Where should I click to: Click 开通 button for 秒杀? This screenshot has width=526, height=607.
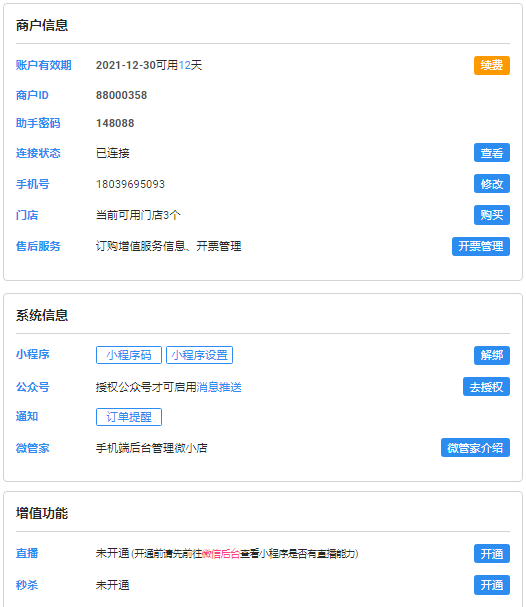492,585
